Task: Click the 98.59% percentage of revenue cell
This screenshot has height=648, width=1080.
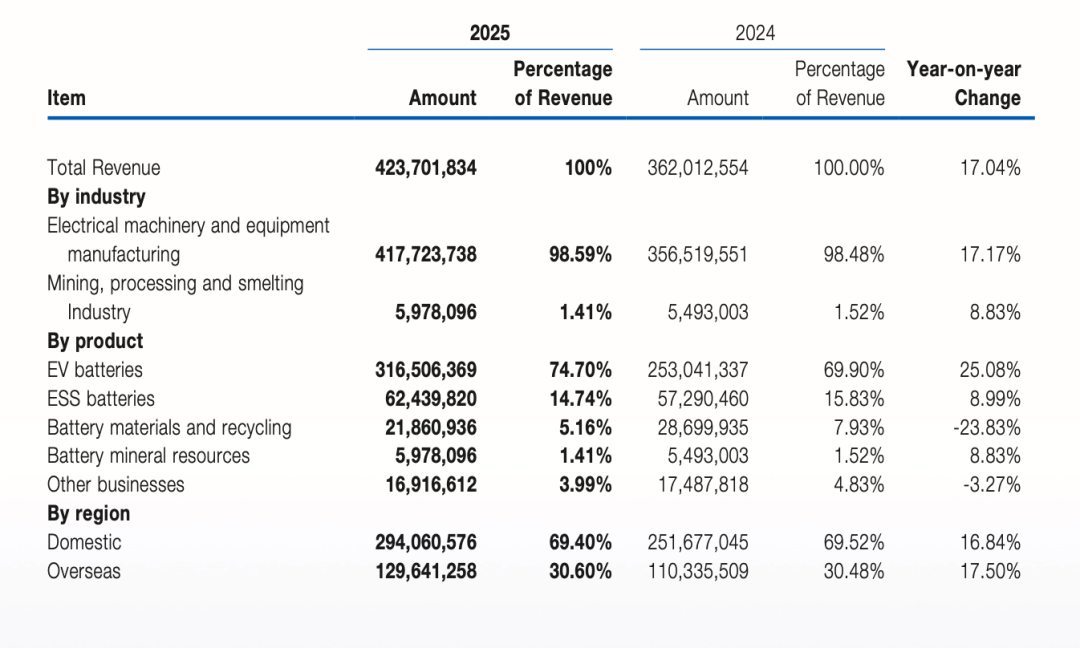Action: (x=580, y=255)
